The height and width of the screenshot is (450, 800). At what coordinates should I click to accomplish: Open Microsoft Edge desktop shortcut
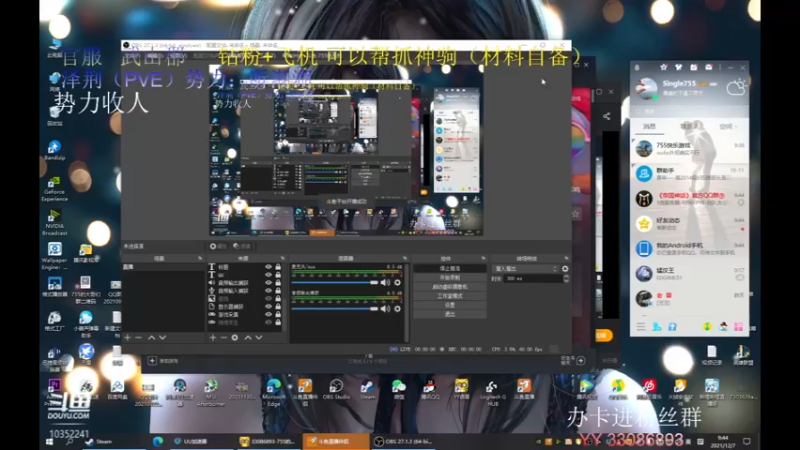273,392
